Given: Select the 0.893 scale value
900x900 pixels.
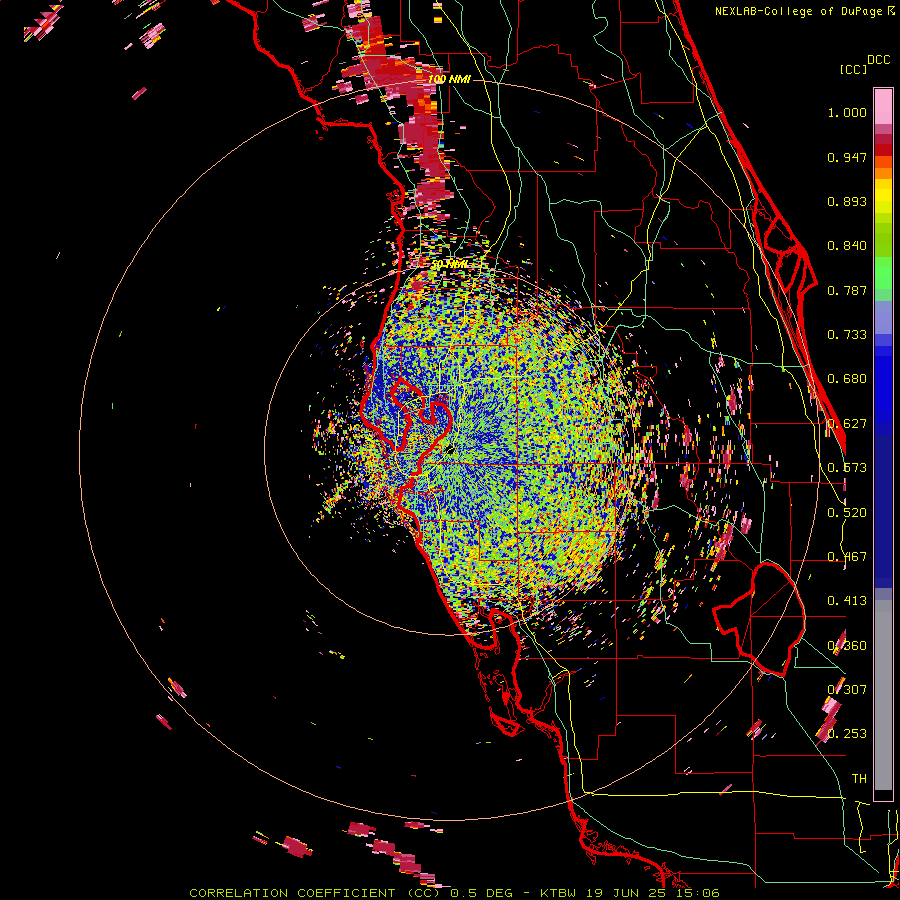Looking at the screenshot, I should (x=847, y=201).
